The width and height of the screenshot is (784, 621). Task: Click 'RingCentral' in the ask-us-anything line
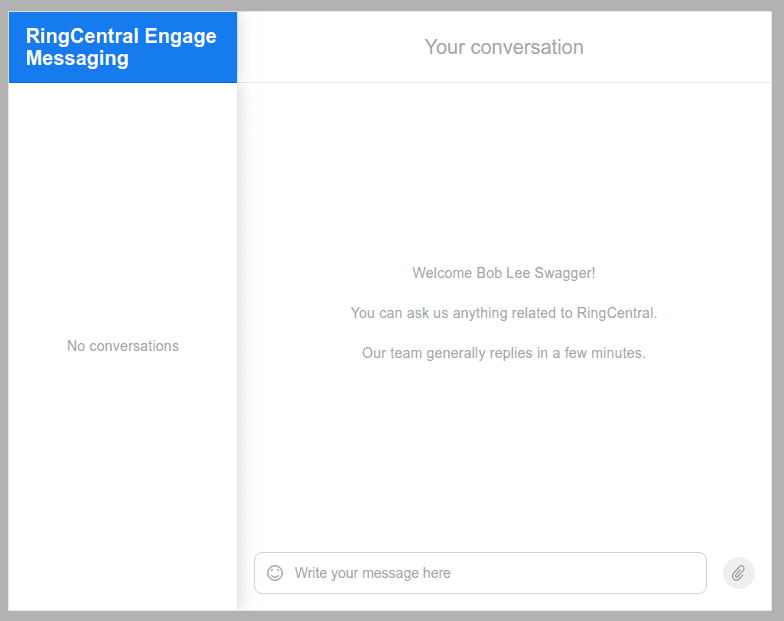616,313
